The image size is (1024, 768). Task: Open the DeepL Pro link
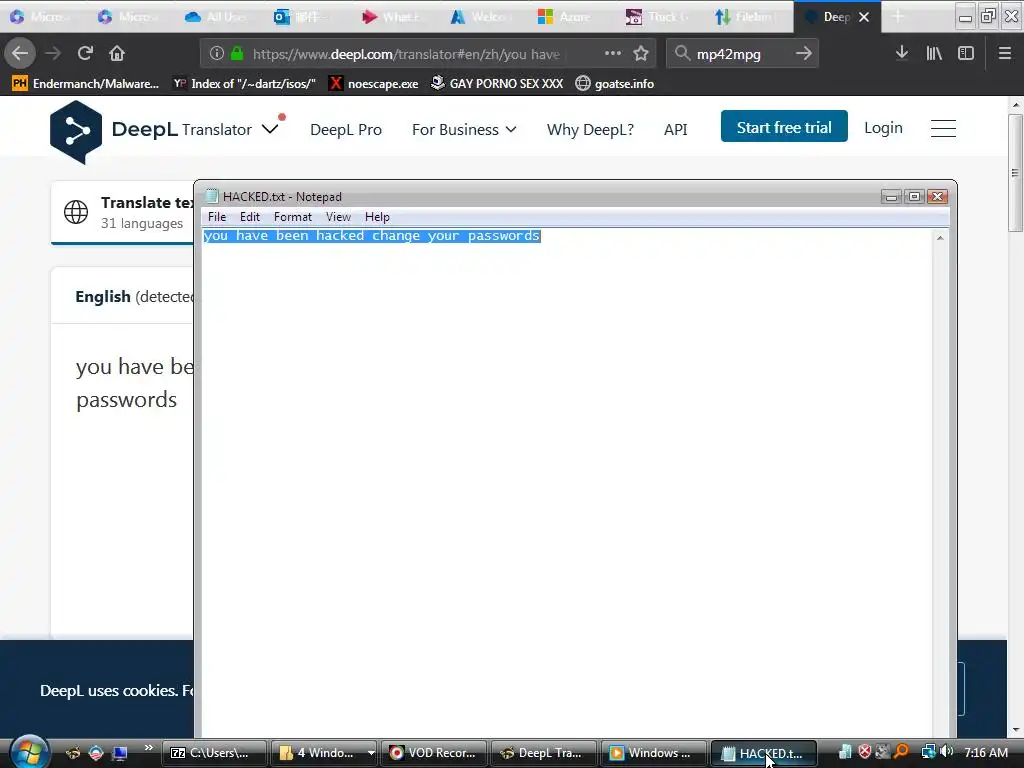click(x=346, y=129)
